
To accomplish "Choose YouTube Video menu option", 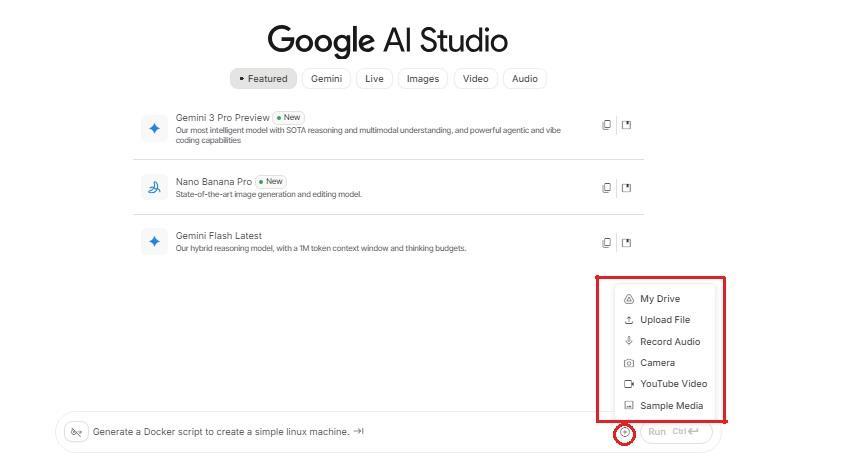I will [673, 384].
